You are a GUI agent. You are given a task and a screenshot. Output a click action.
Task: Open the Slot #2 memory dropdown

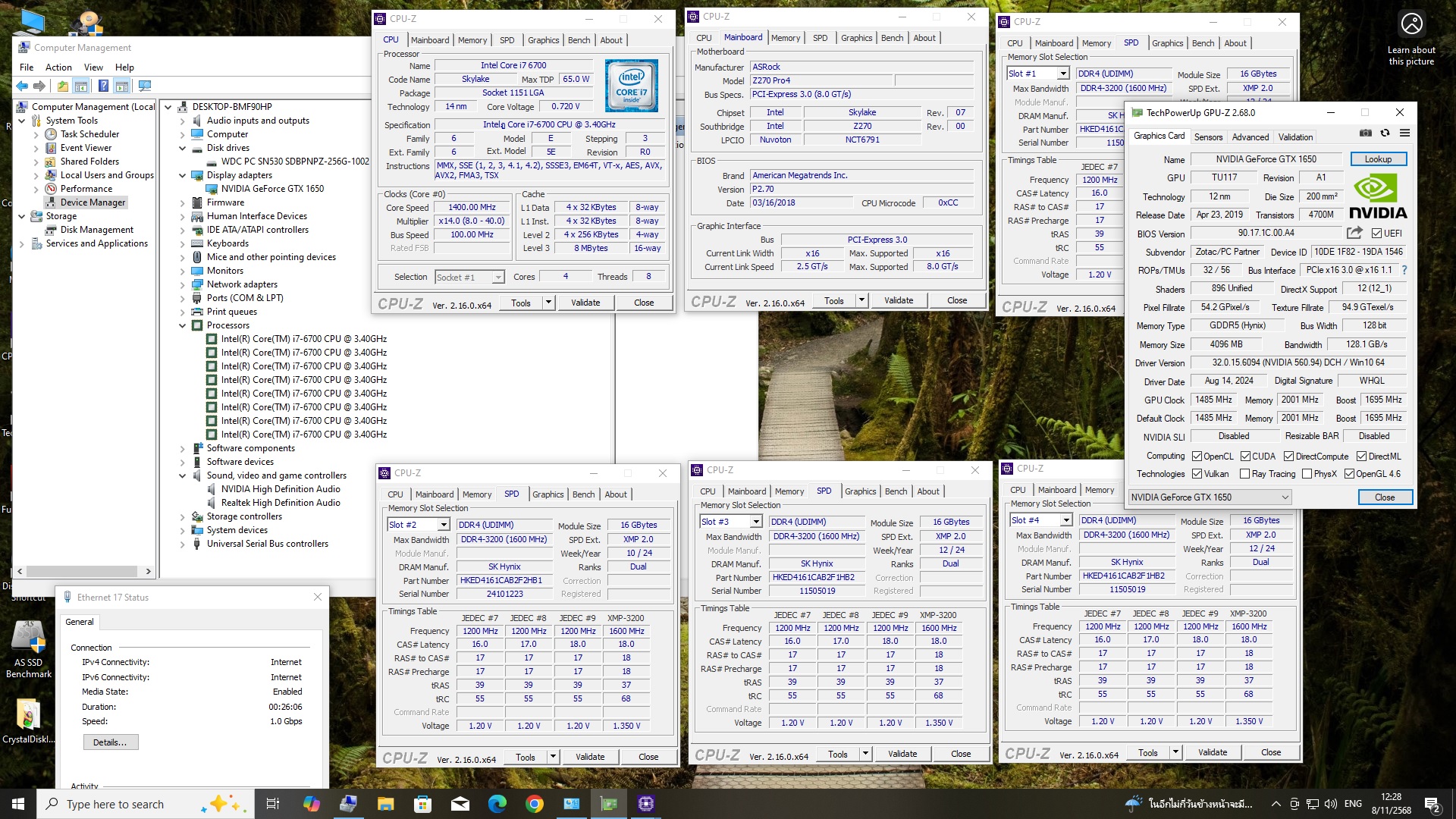pos(444,525)
